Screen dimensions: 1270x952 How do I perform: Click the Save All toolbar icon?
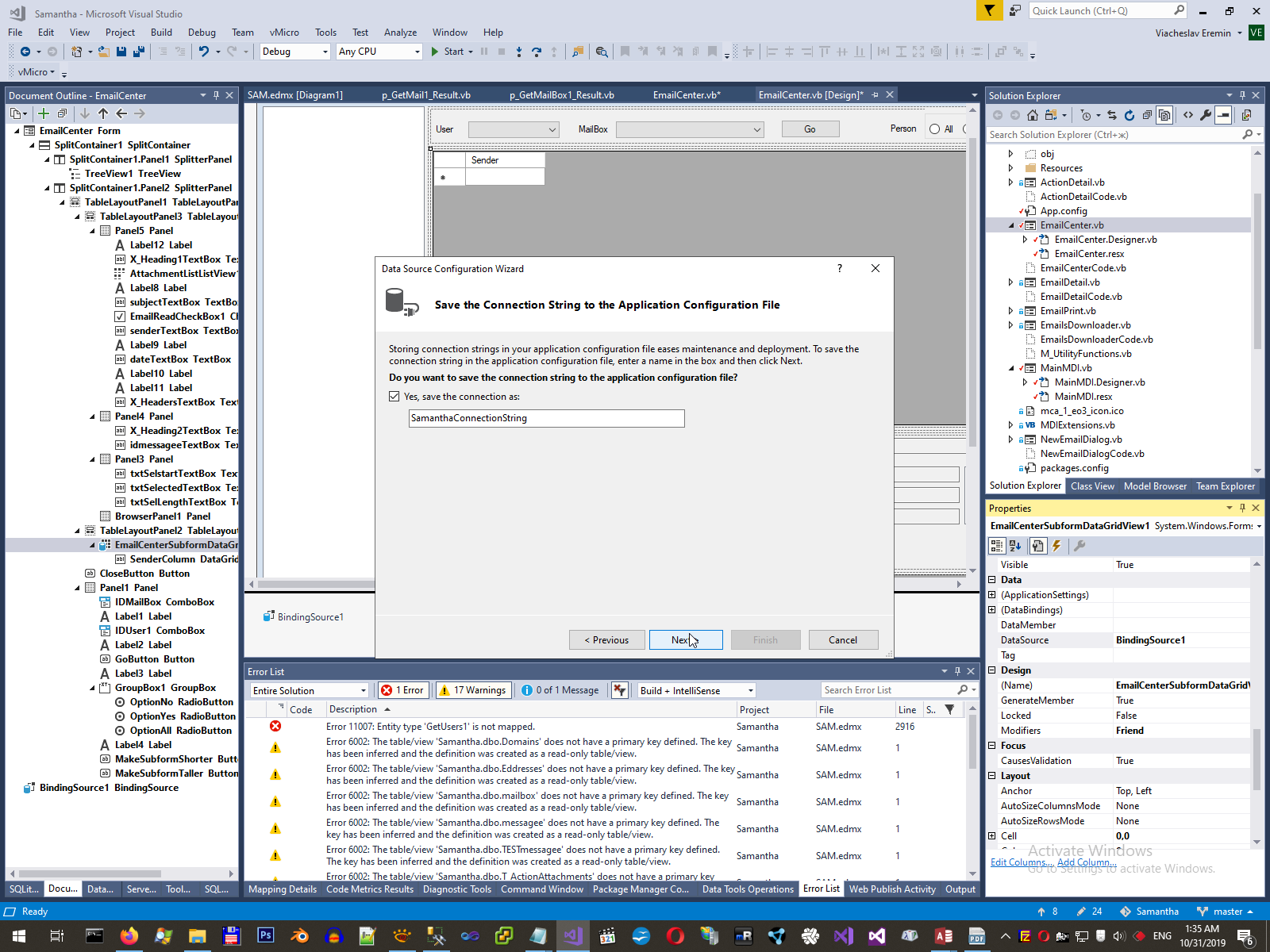(x=139, y=52)
